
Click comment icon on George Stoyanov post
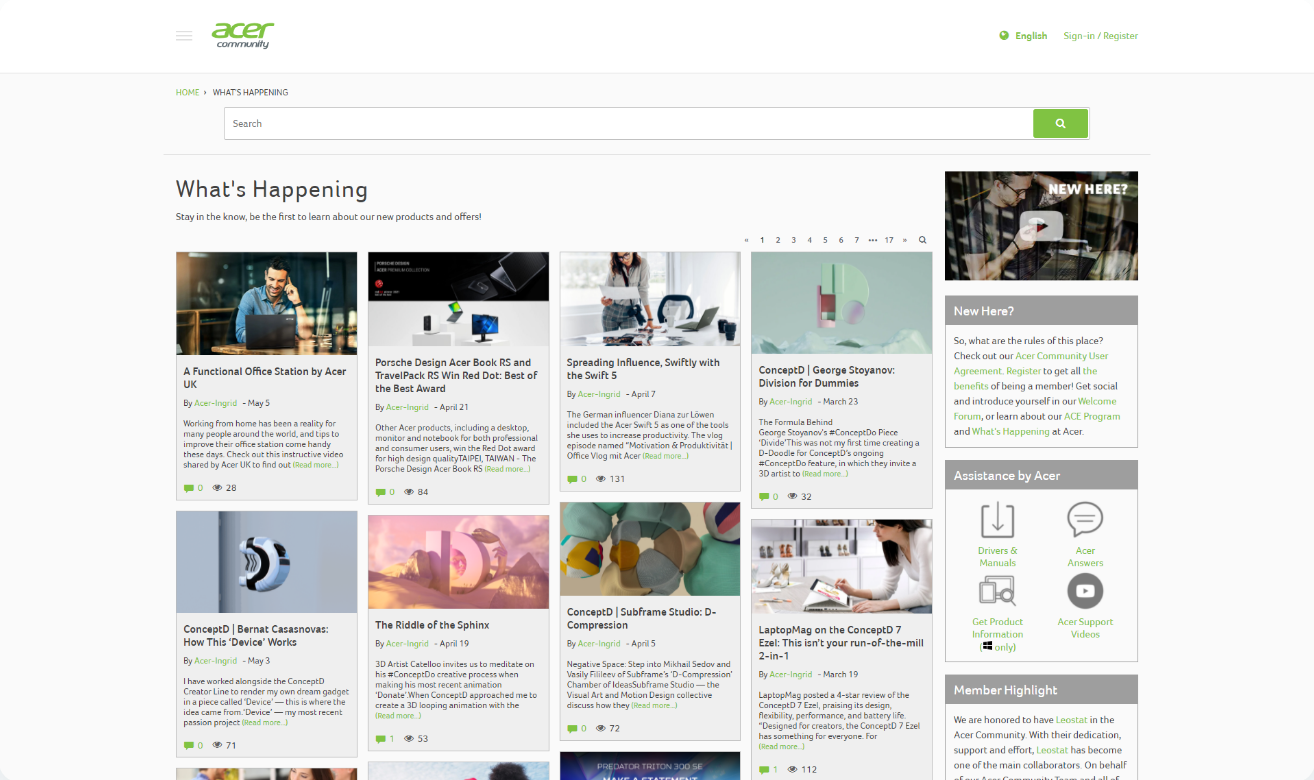tap(763, 497)
